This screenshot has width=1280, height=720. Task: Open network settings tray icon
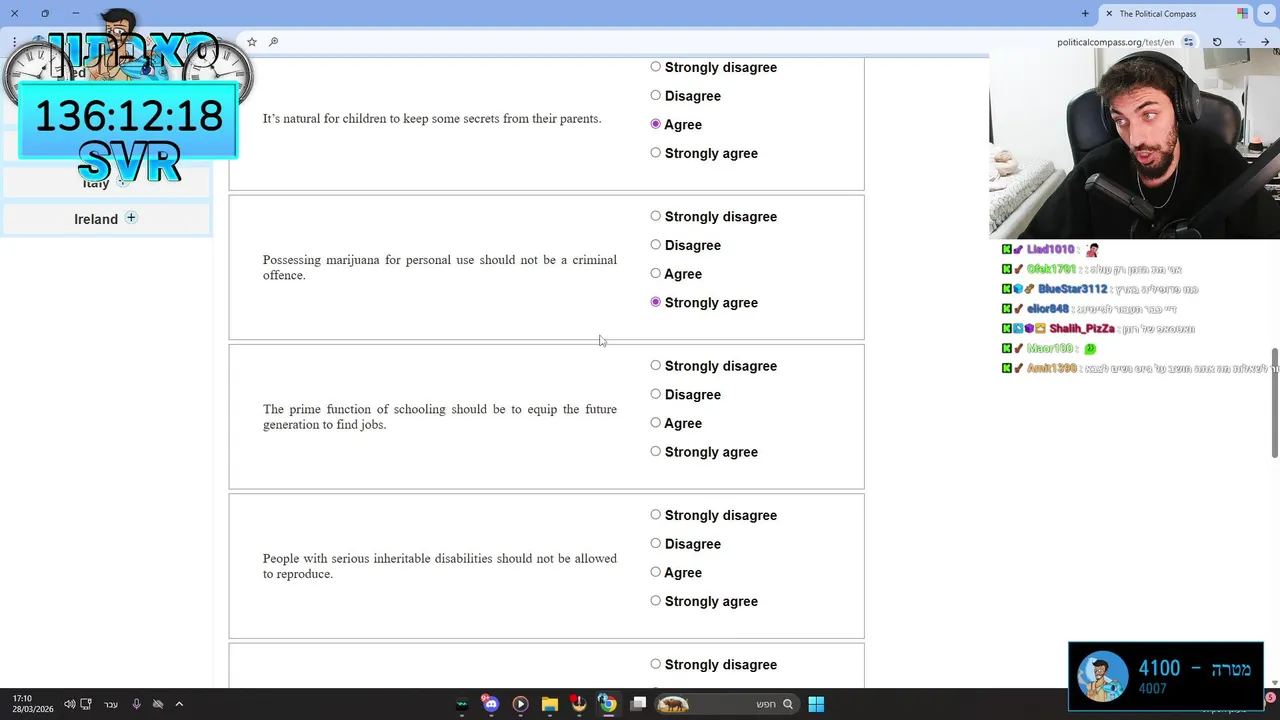(86, 704)
